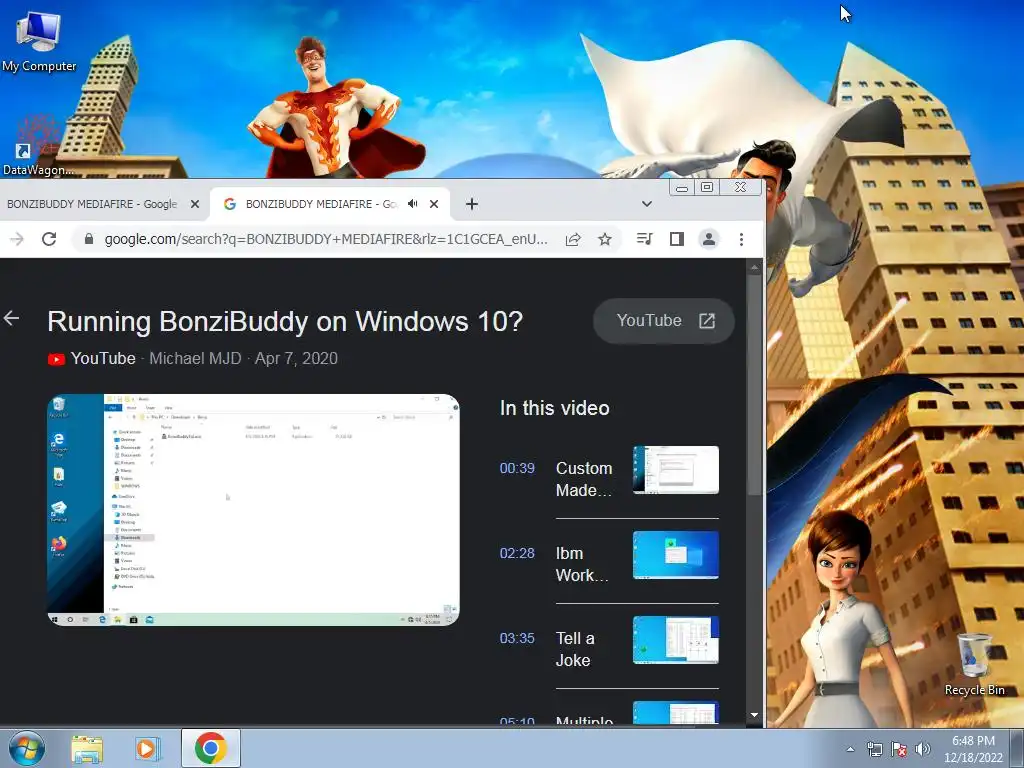1024x768 pixels.
Task: Select the 'Custom Made...' chapter
Action: tap(584, 479)
